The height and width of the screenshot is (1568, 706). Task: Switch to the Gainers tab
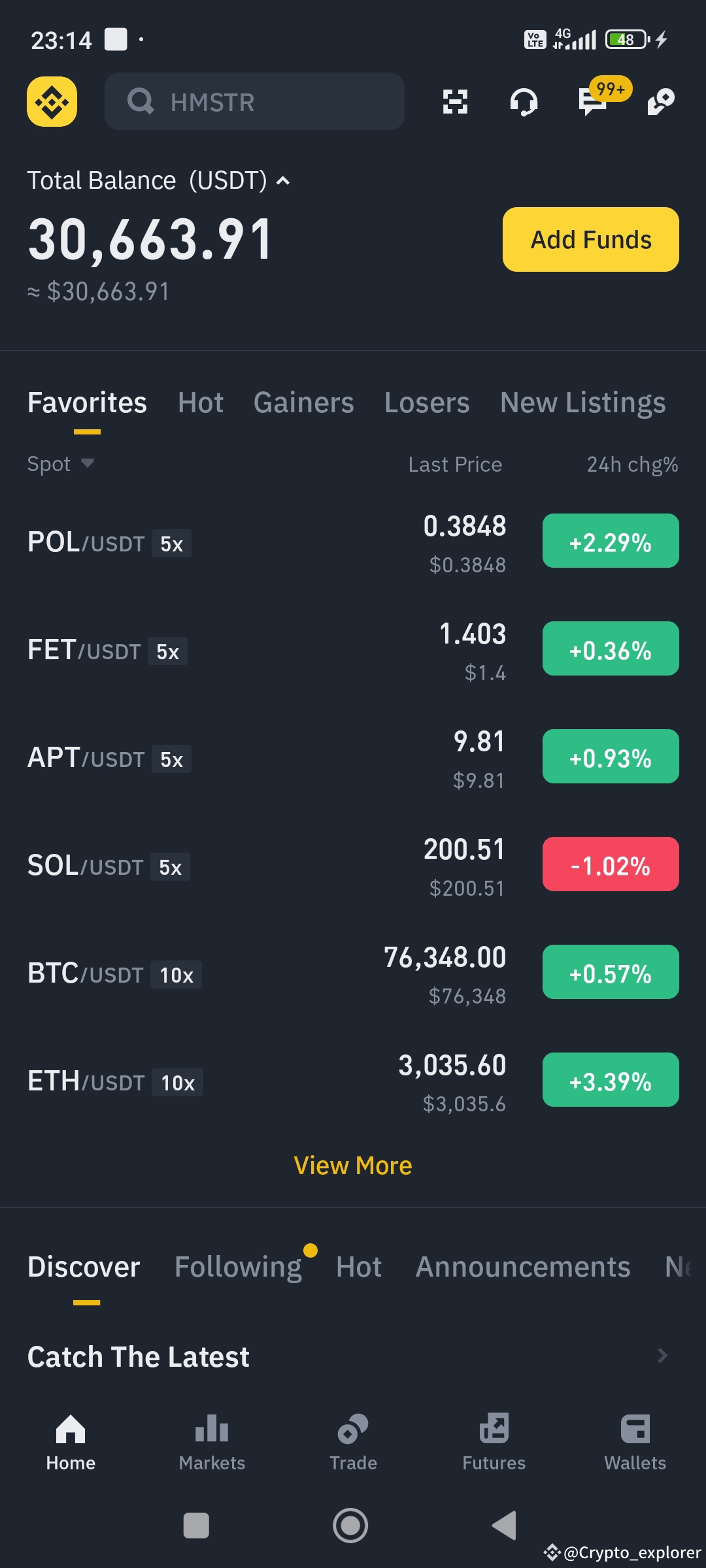point(303,402)
